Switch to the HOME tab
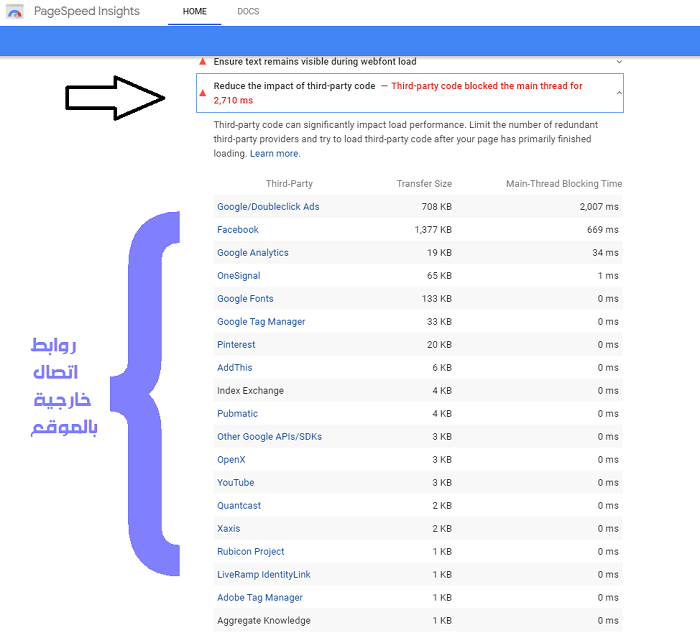 click(194, 12)
